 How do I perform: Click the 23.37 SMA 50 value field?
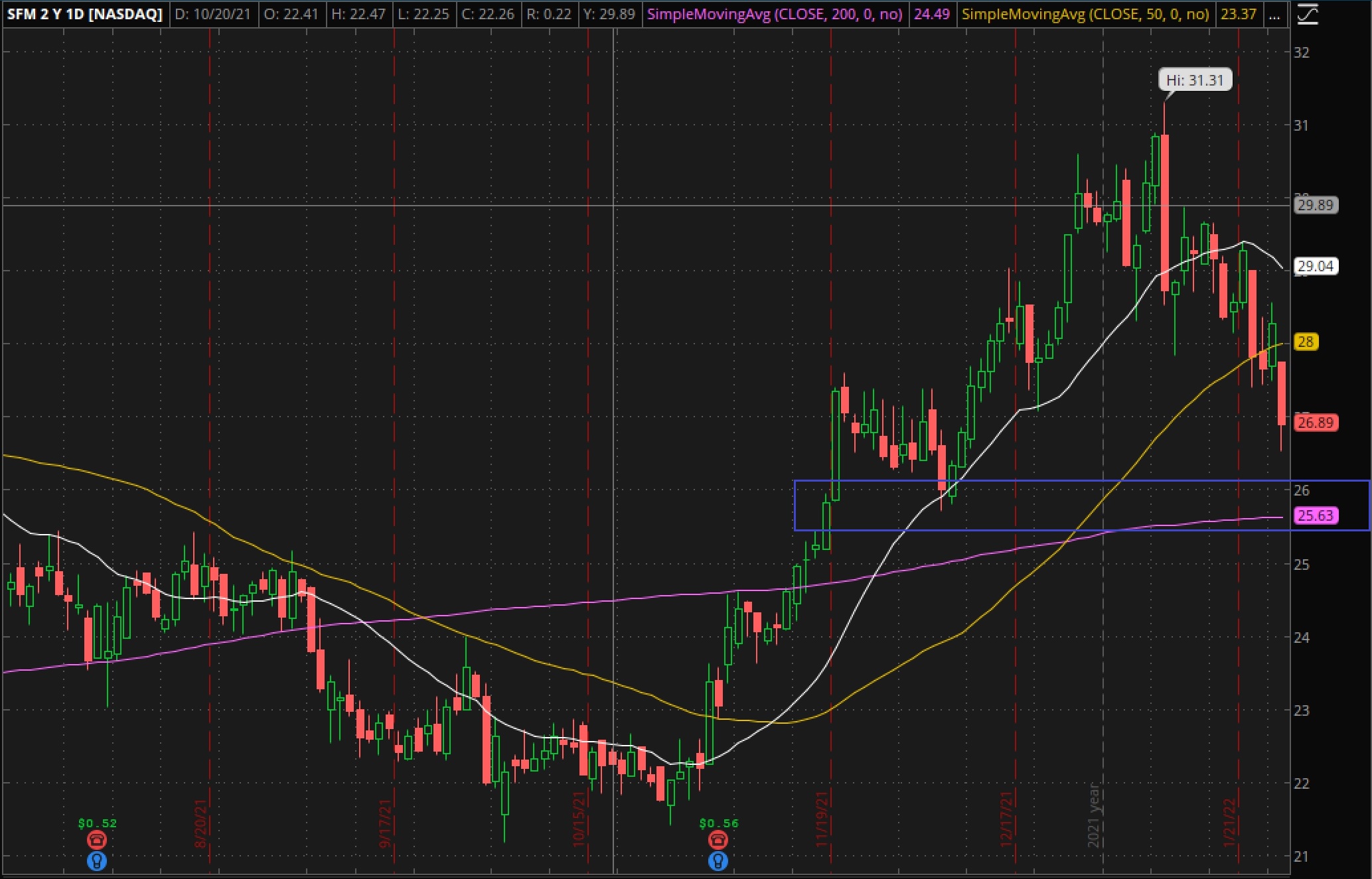tap(1238, 15)
